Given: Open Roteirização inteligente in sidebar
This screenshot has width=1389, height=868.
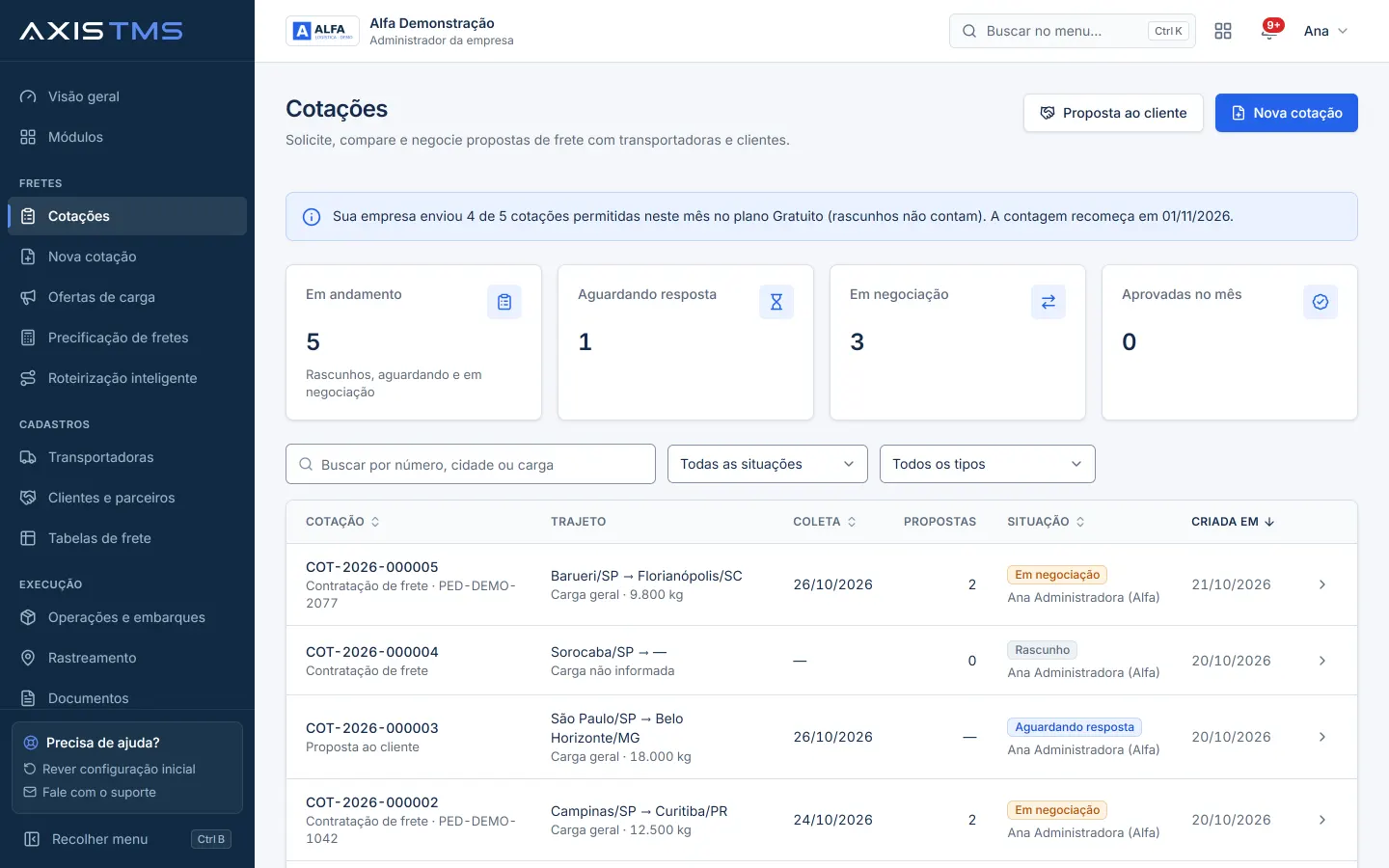Looking at the screenshot, I should [x=127, y=378].
